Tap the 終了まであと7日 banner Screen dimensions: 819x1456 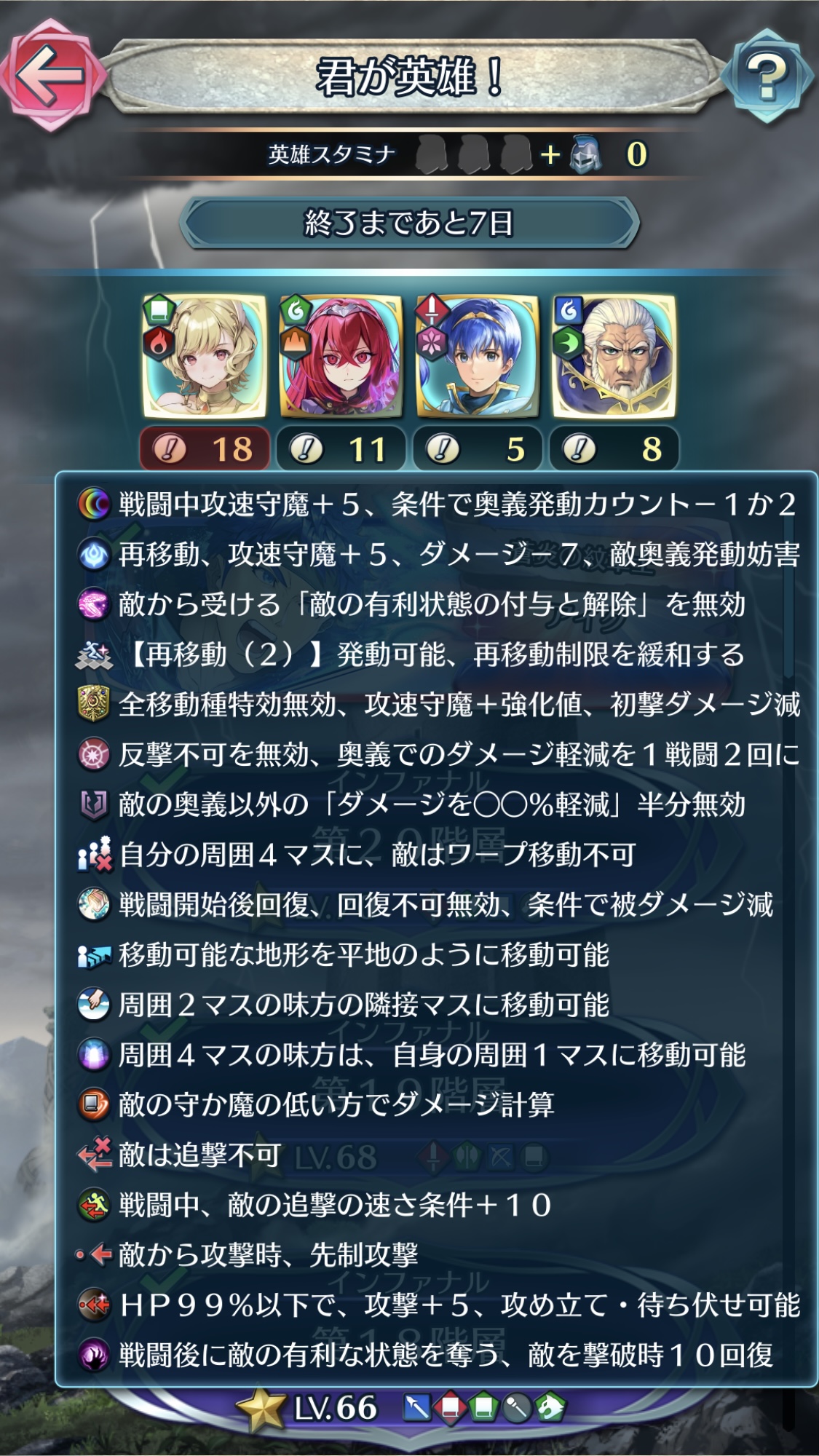point(409,223)
